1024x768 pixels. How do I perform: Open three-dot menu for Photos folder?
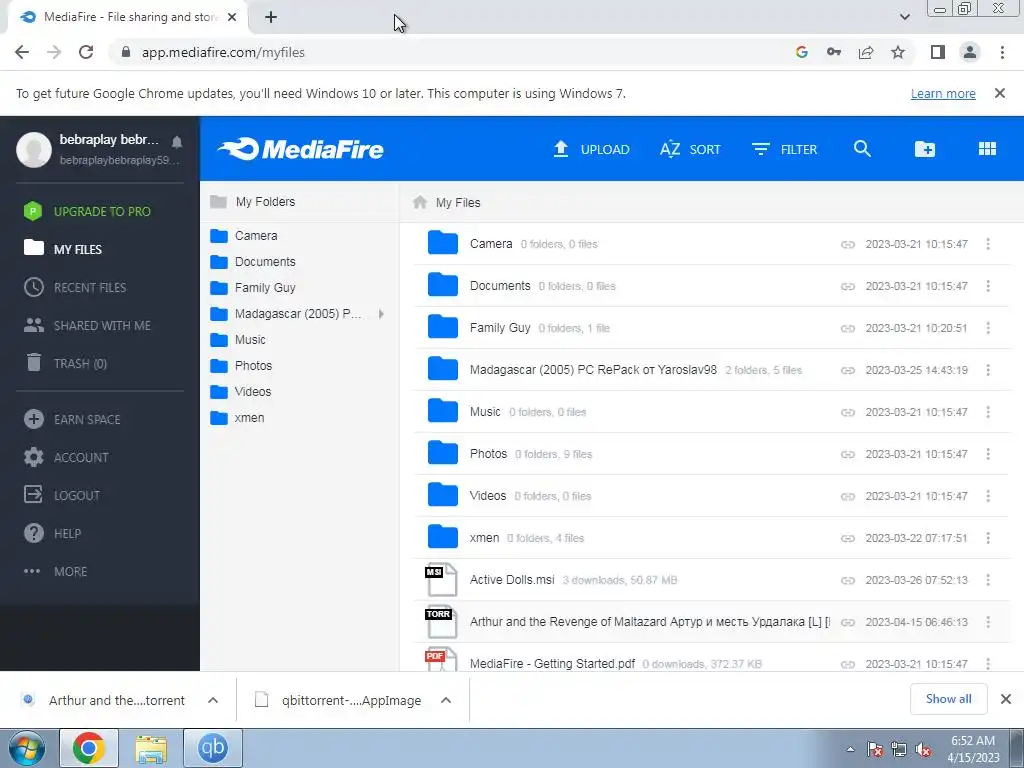[x=988, y=454]
